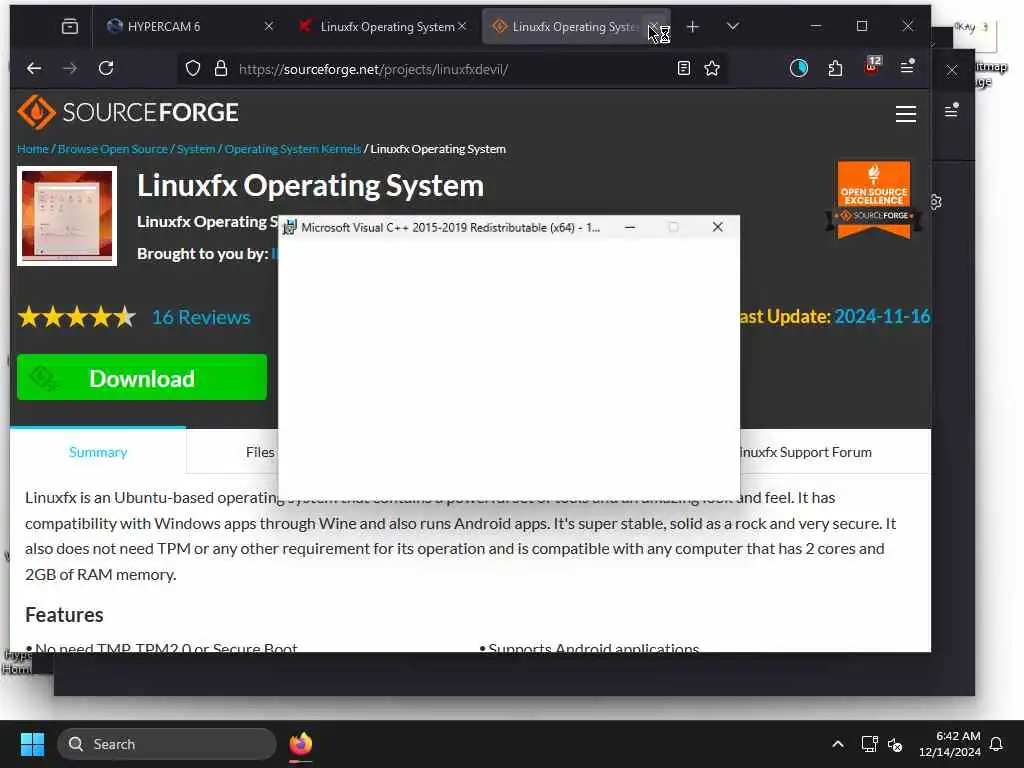Screen dimensions: 1024x768
Task: Open the 16 Reviews link
Action: tap(201, 317)
